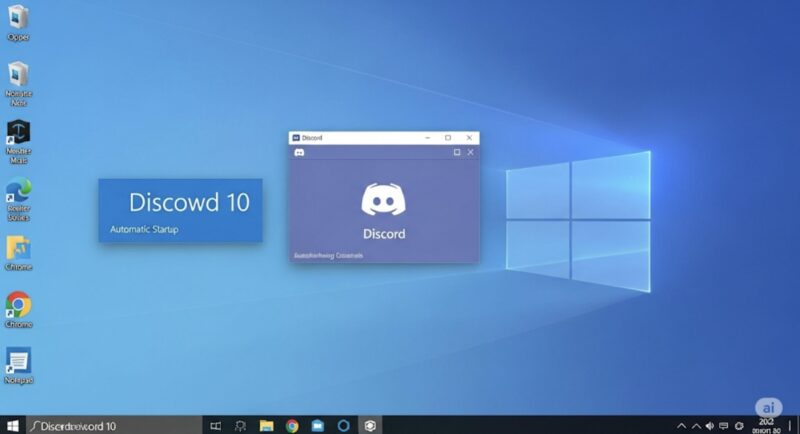Click the Cortana circle icon on the taskbar
This screenshot has height=434, width=800.
(344, 426)
